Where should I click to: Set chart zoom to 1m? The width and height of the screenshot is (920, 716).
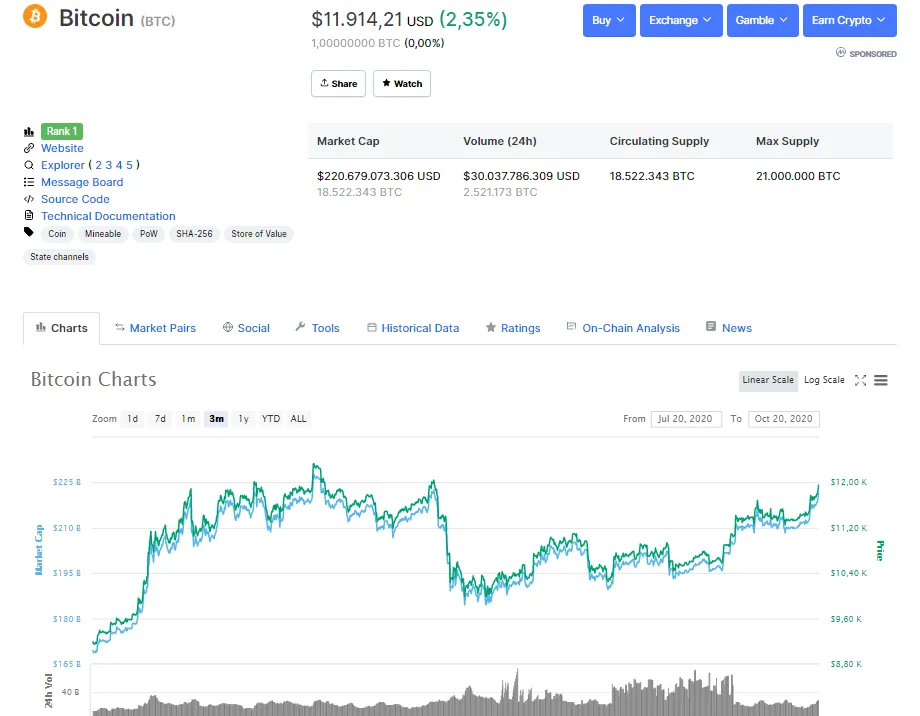click(188, 418)
